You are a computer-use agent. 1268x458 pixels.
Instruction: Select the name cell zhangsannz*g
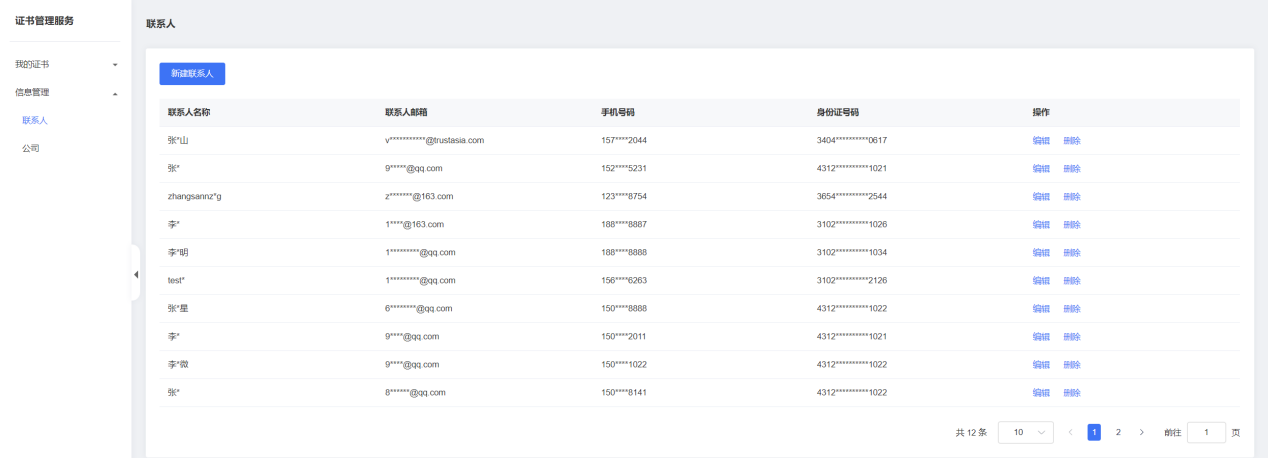click(x=194, y=196)
